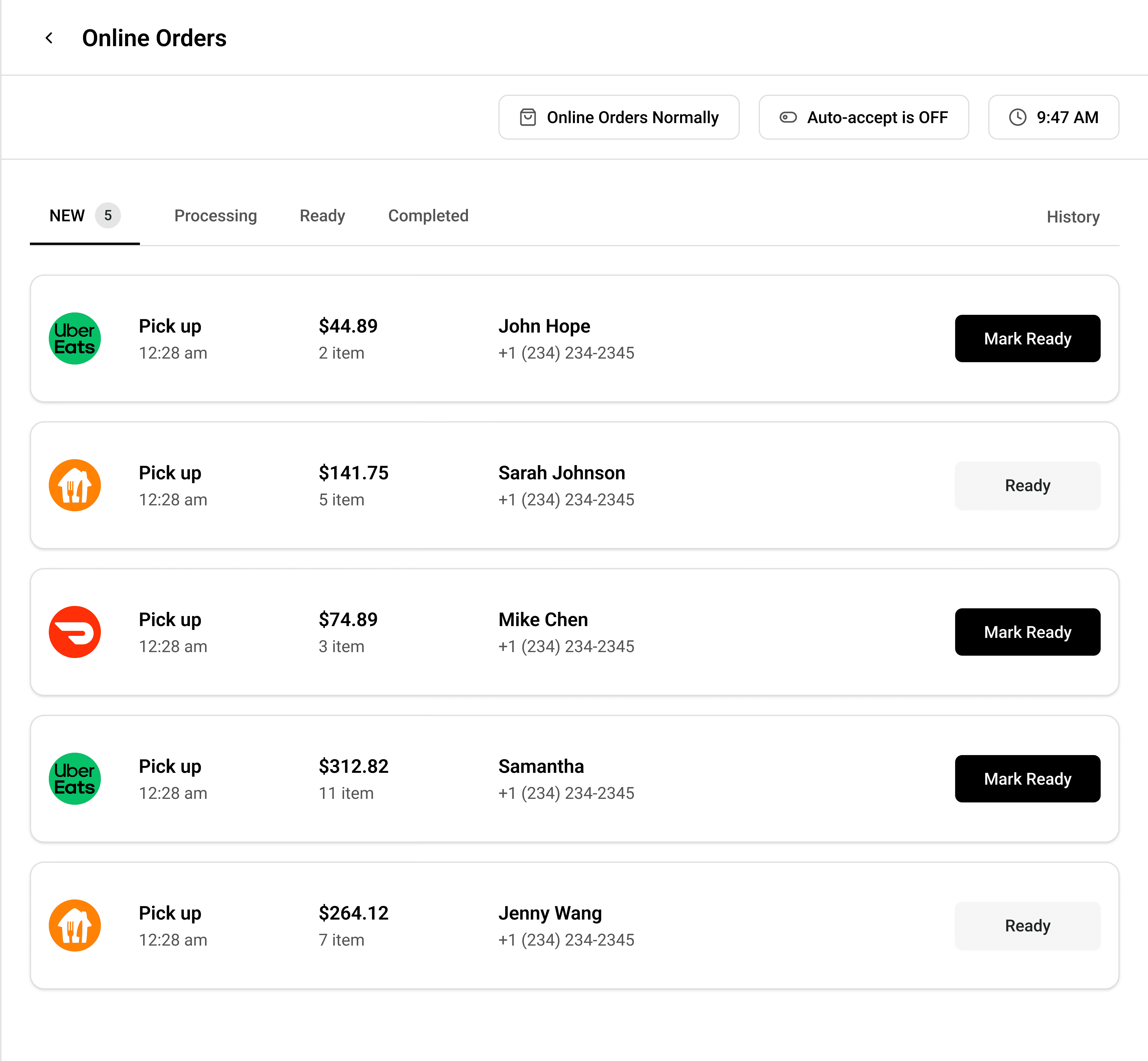Open the Ready orders tab
This screenshot has width=1148, height=1061.
click(322, 216)
